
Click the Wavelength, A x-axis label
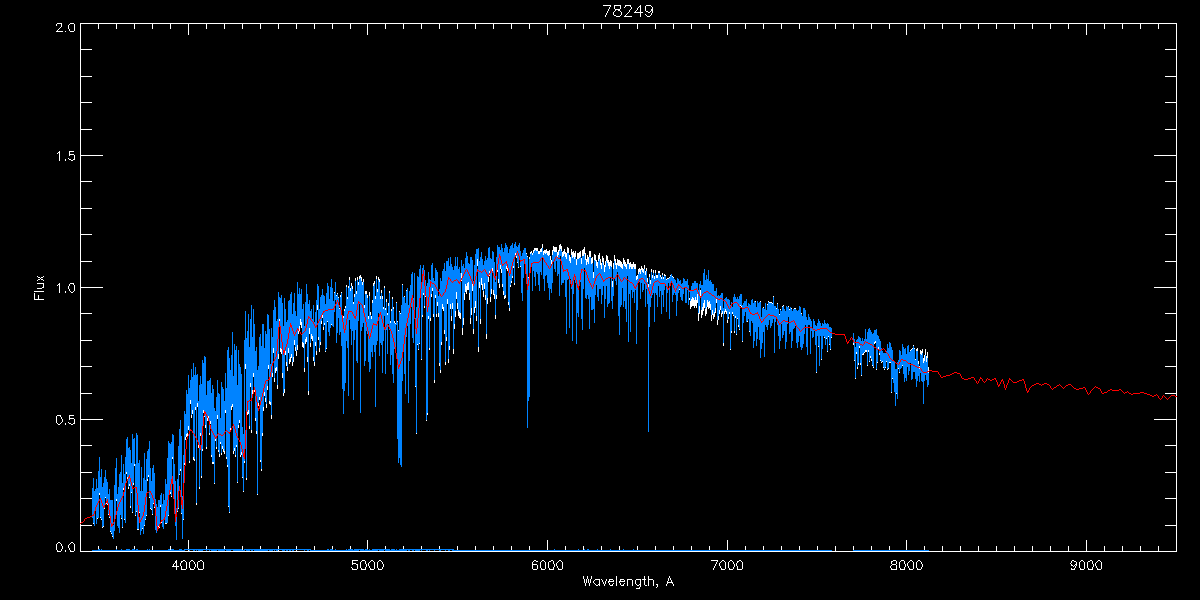click(x=628, y=581)
